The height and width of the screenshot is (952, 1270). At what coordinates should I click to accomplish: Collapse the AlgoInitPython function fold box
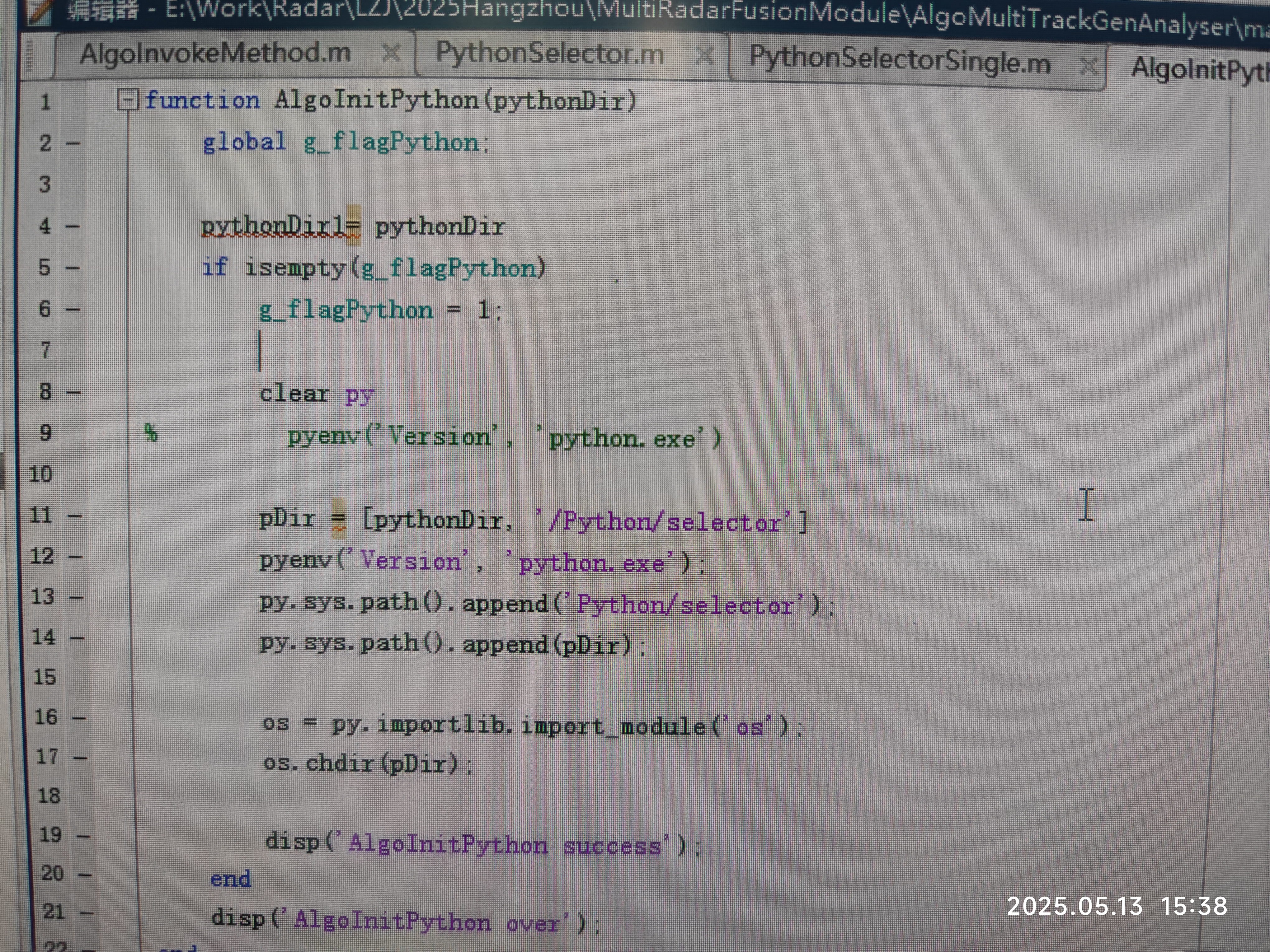tap(127, 100)
